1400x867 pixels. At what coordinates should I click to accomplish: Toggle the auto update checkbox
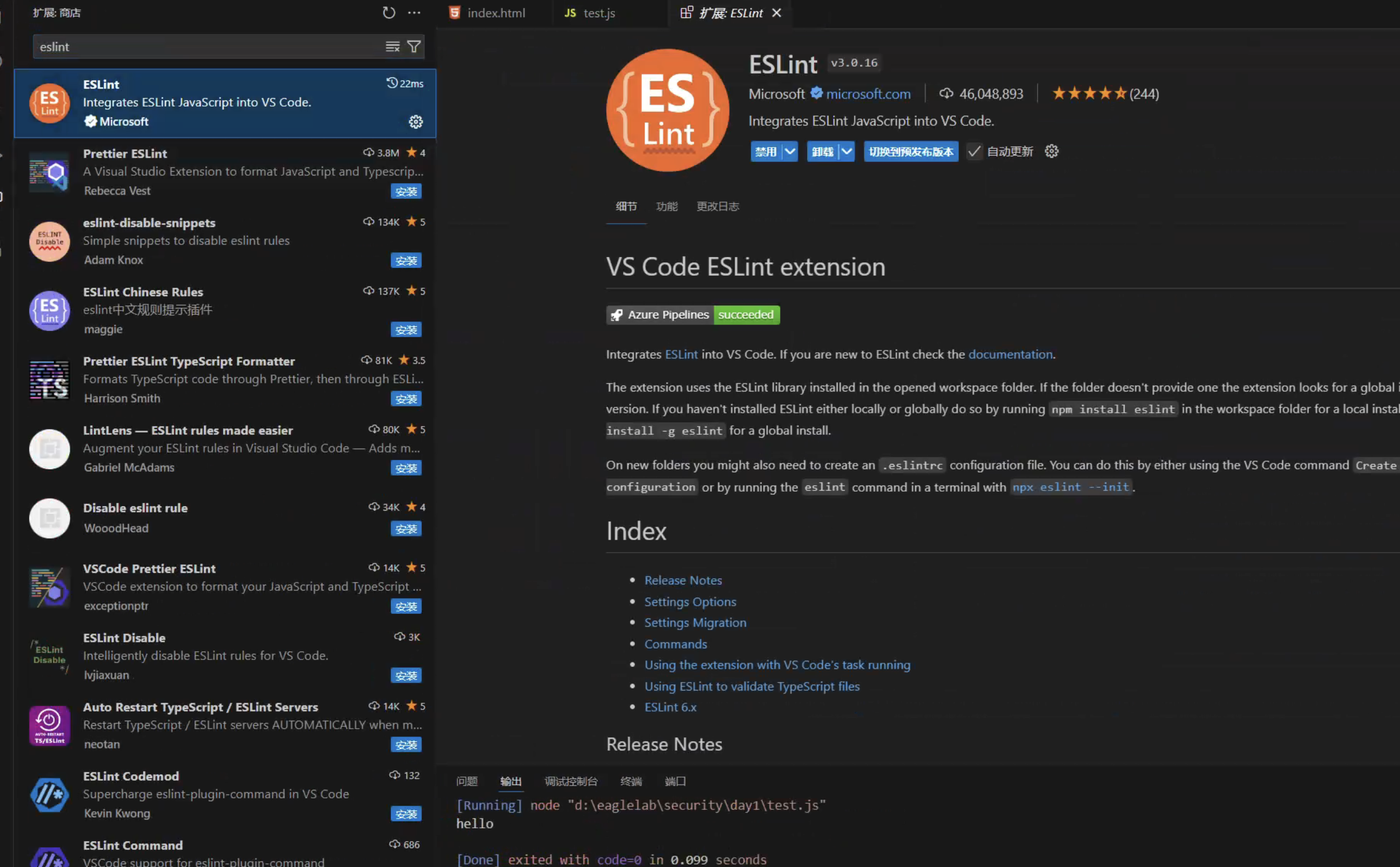pos(974,152)
